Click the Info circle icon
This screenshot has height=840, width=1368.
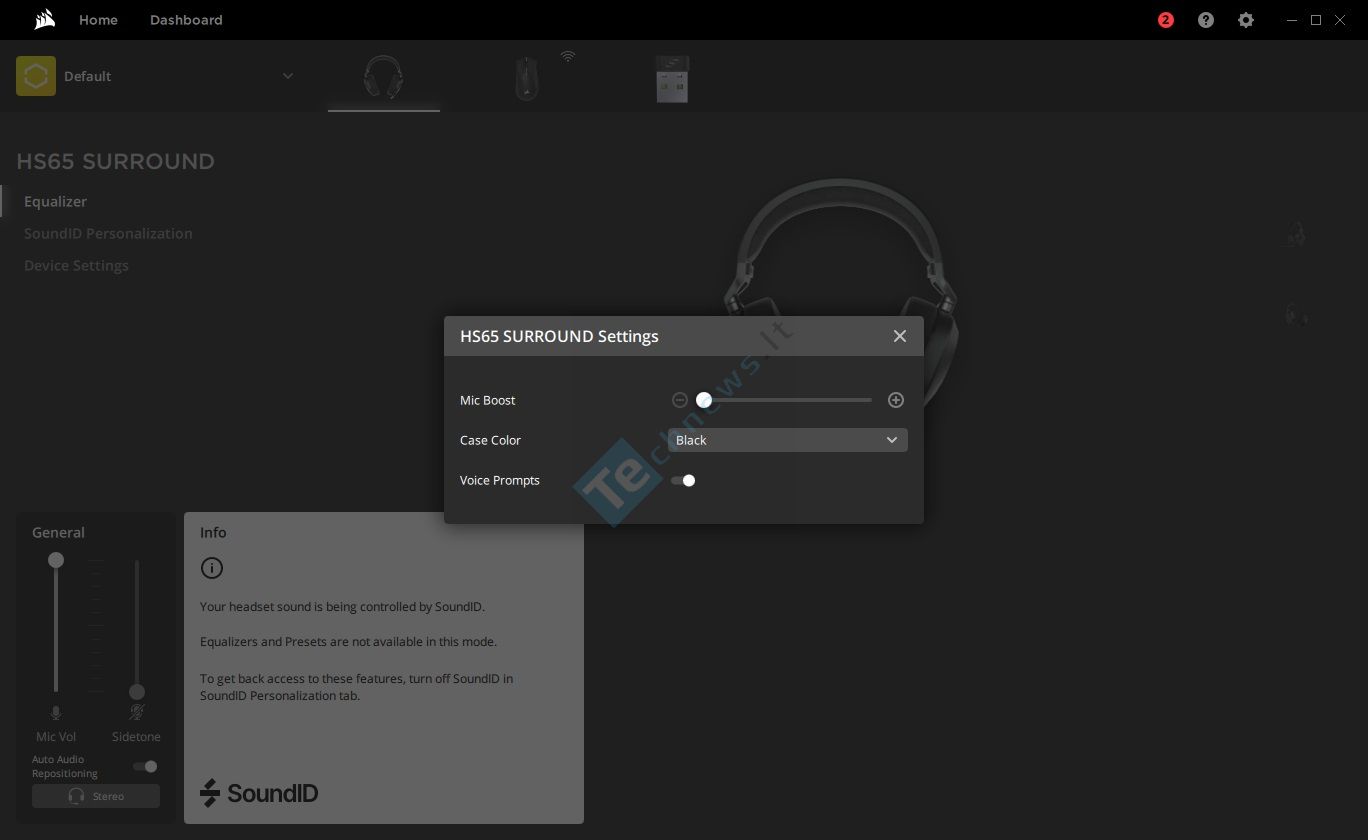[212, 568]
